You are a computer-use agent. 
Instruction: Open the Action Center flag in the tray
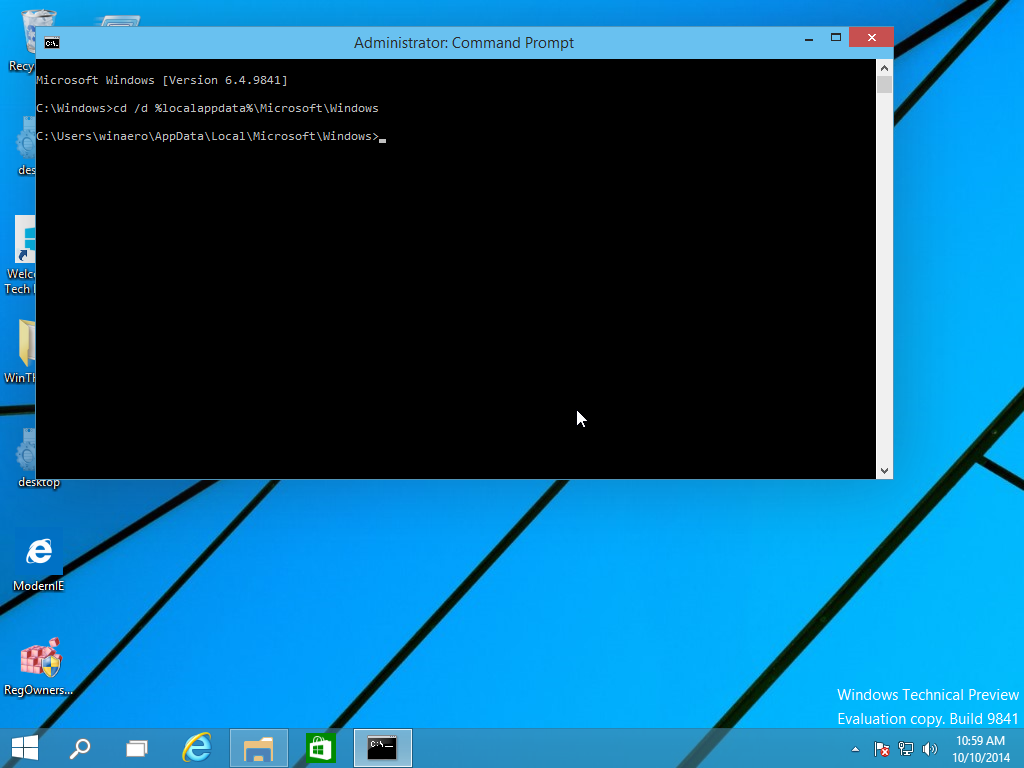[882, 748]
